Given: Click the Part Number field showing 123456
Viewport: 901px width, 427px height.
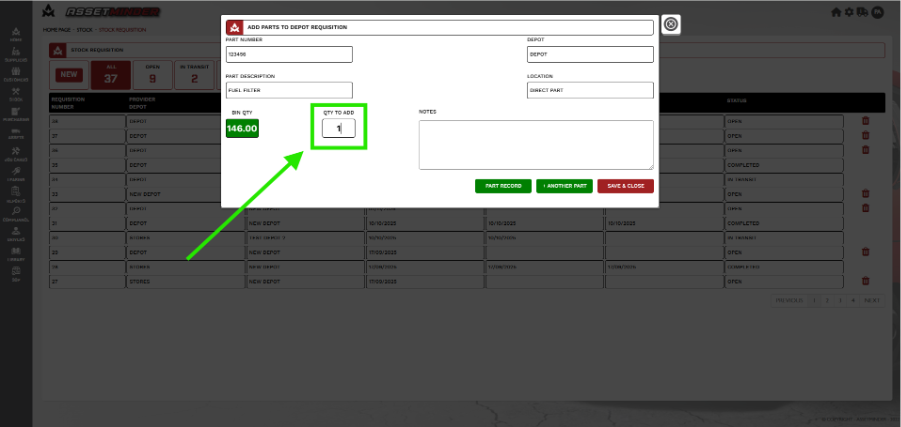Looking at the screenshot, I should pos(289,55).
